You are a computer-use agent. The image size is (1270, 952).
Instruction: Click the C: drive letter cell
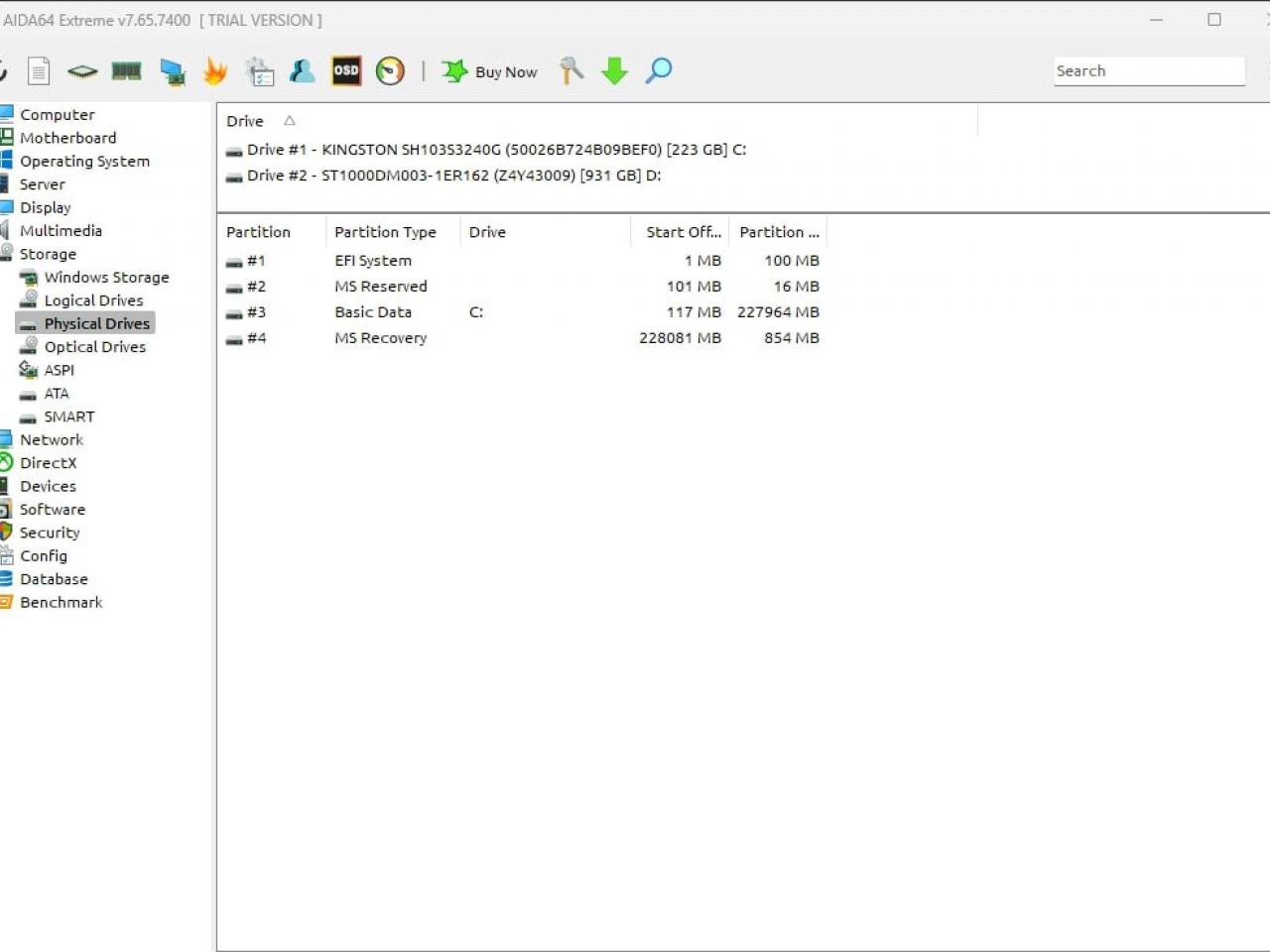(x=476, y=312)
